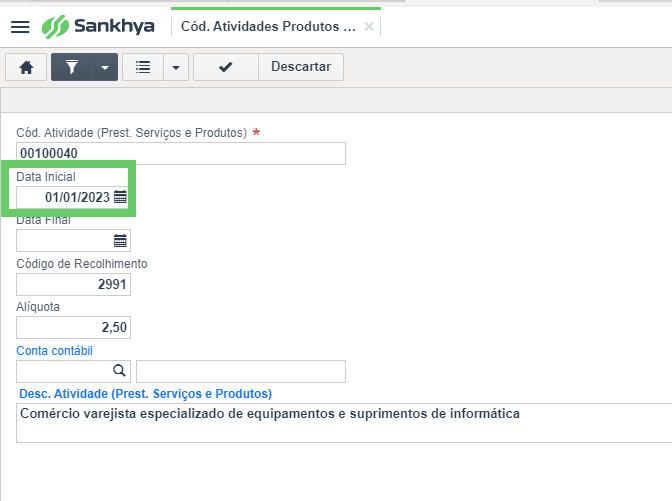Screen dimensions: 672x501
Task: Open the Desc. Atividade link label
Action: point(146,394)
